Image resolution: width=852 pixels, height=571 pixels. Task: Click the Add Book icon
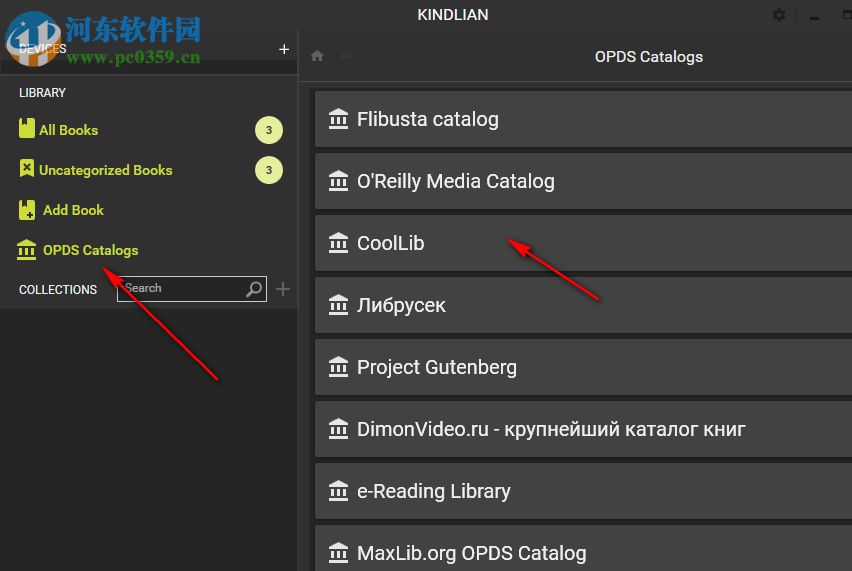[27, 210]
